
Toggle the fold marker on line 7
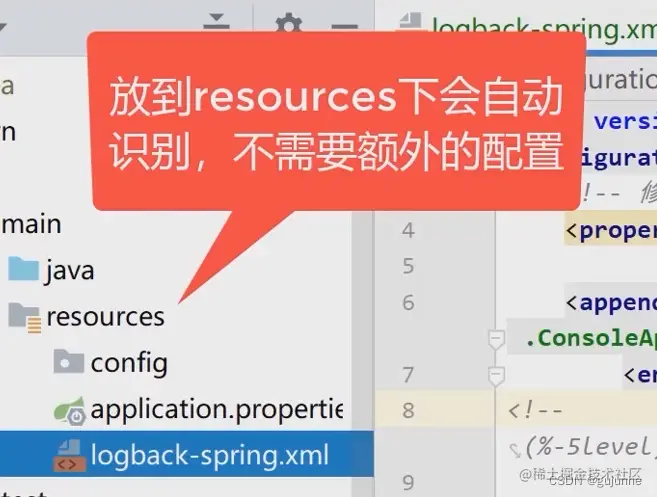tap(496, 375)
